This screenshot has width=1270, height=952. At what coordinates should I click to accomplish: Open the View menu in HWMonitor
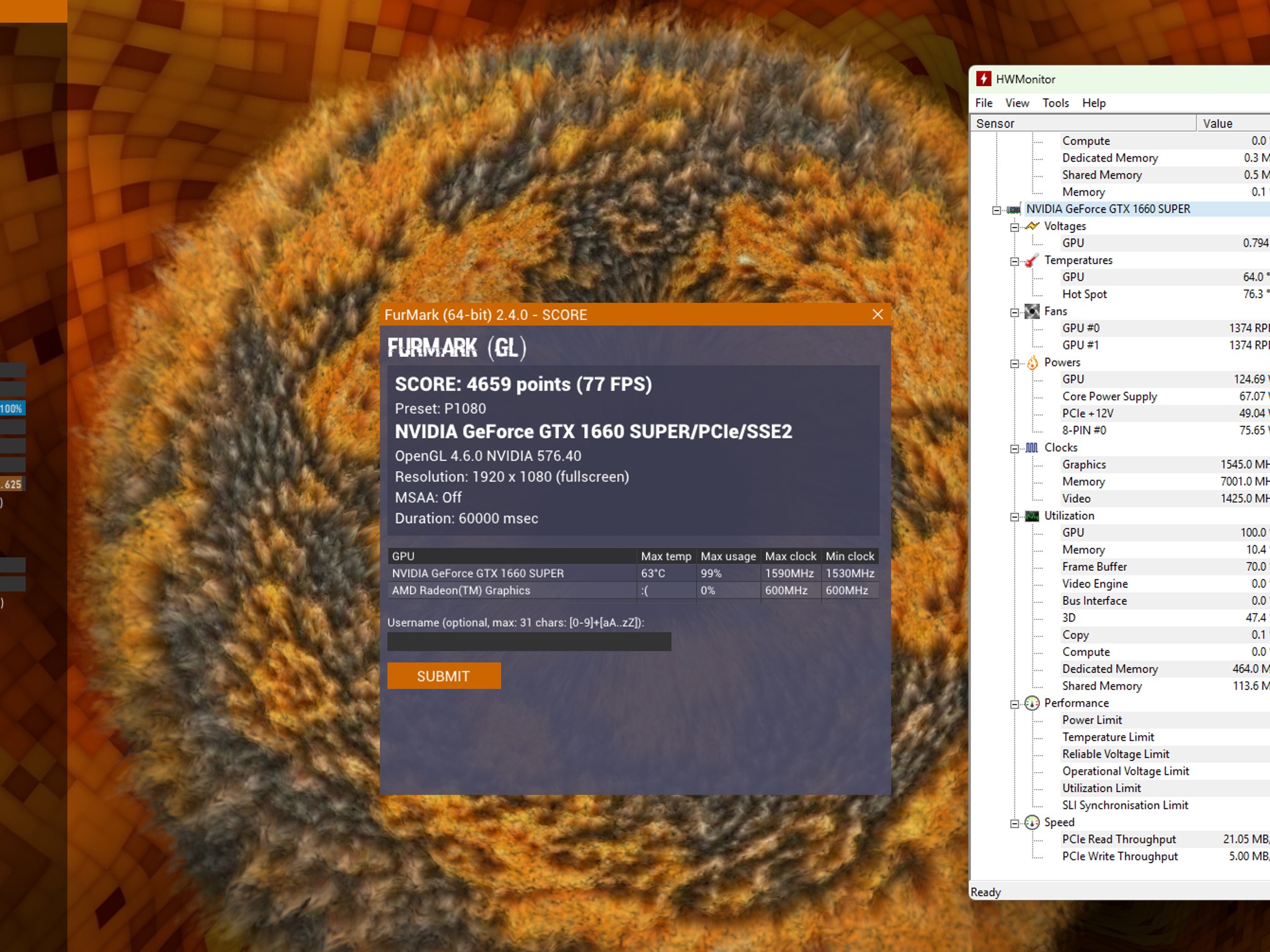1017,103
